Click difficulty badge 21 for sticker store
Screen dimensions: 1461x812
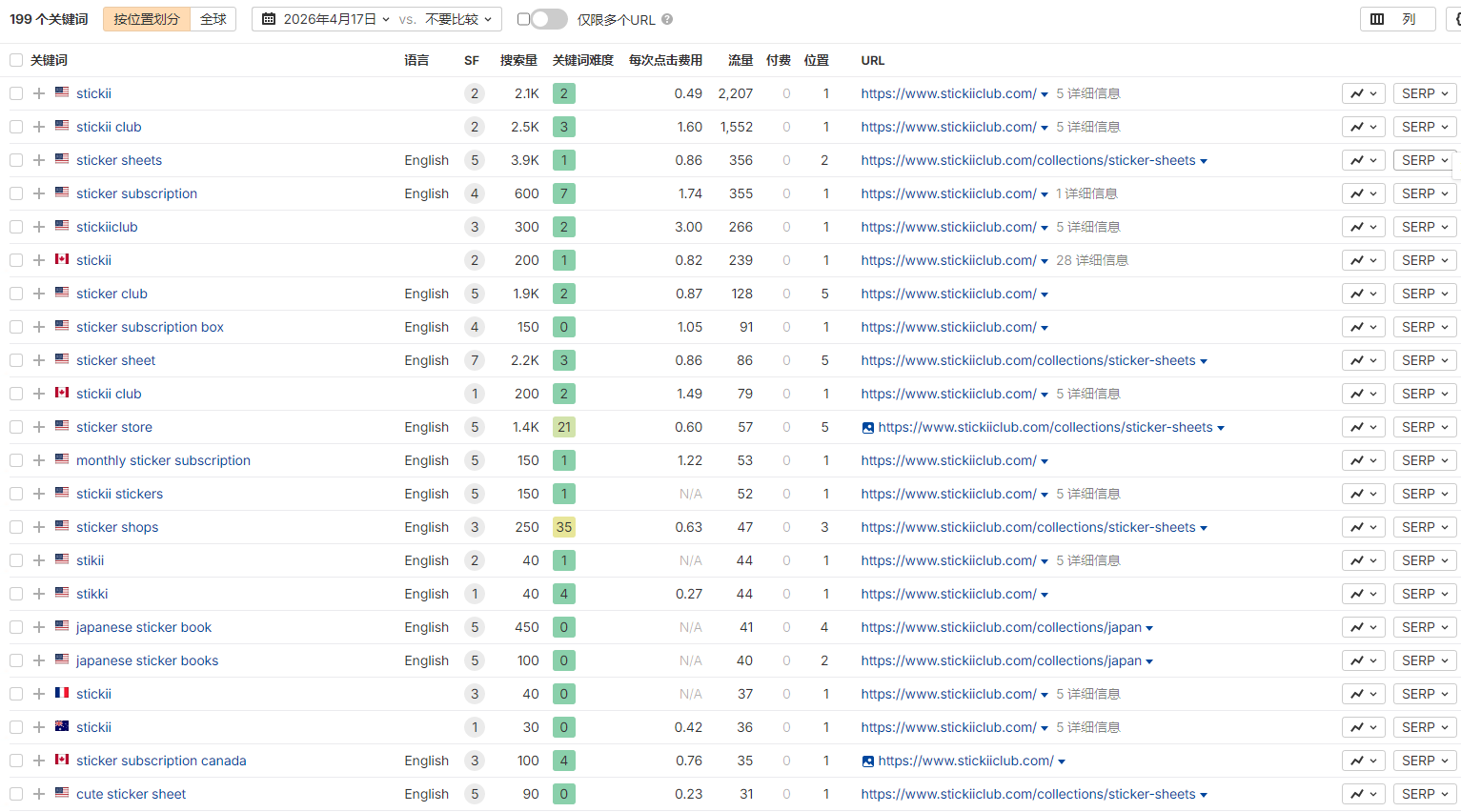564,427
